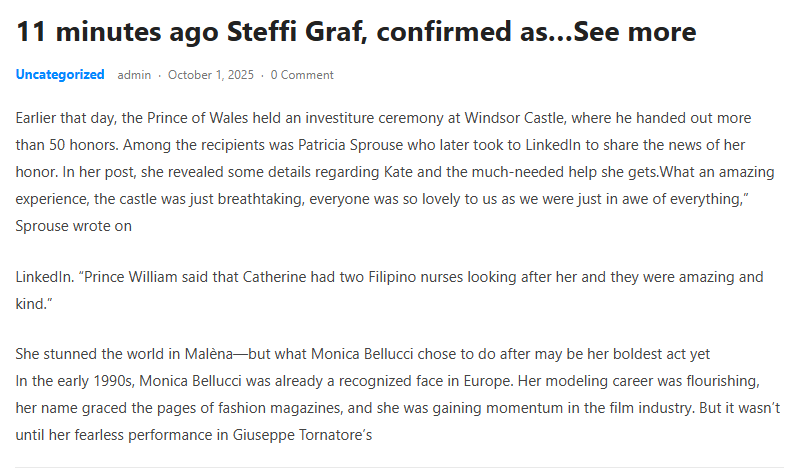
Task: Click the October 1, 2025 post date
Action: 210,75
